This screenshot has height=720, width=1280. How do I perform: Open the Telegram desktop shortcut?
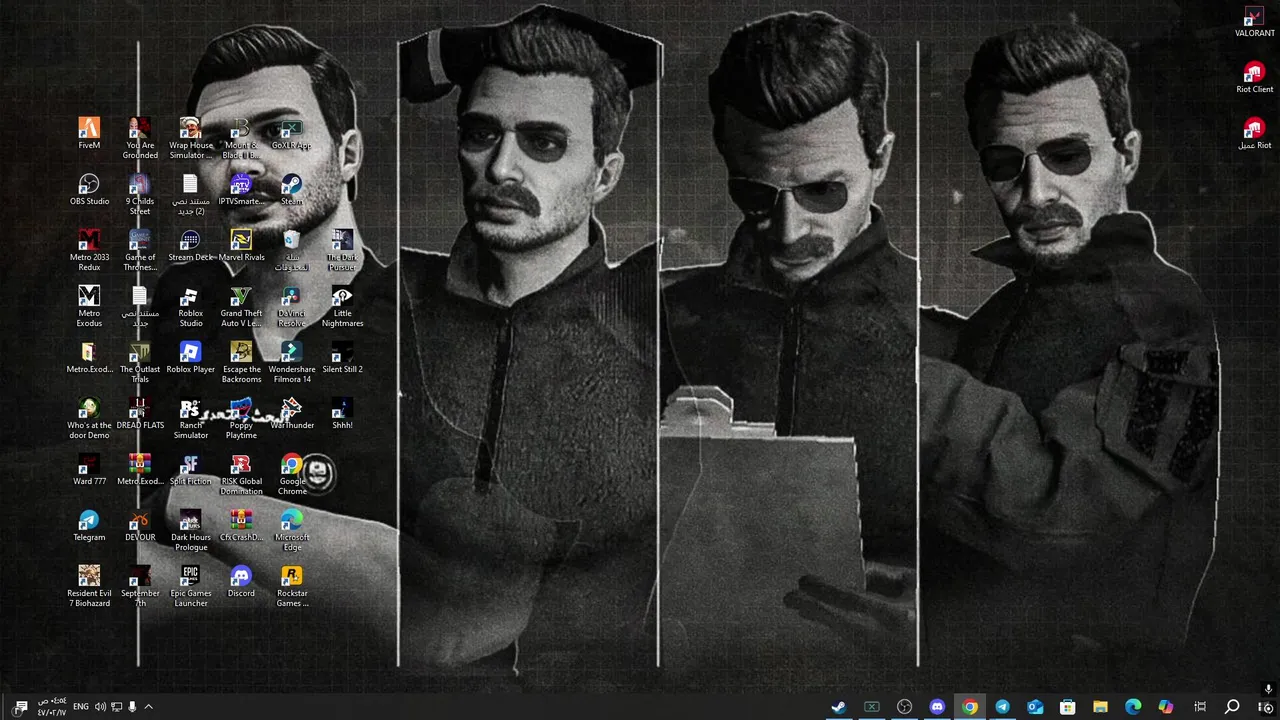[x=89, y=525]
